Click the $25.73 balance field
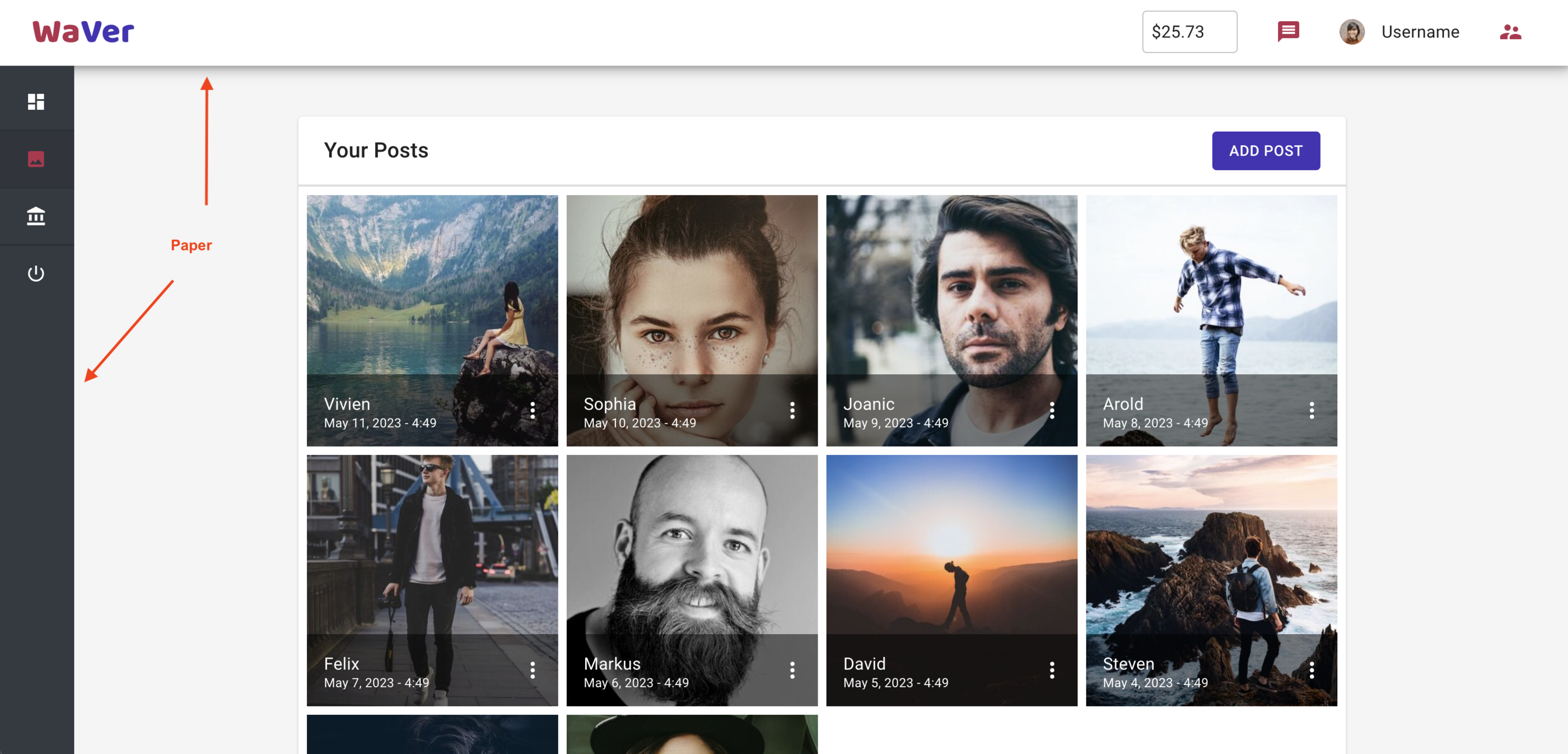The height and width of the screenshot is (754, 1568). tap(1189, 32)
